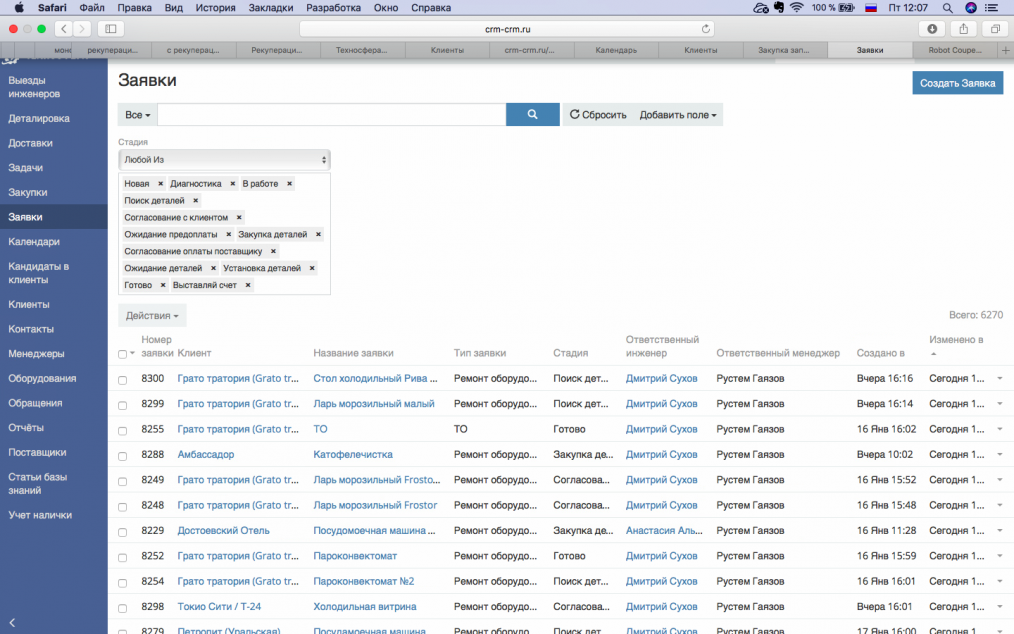Remove the 'Новая' stage filter tag

tap(160, 184)
